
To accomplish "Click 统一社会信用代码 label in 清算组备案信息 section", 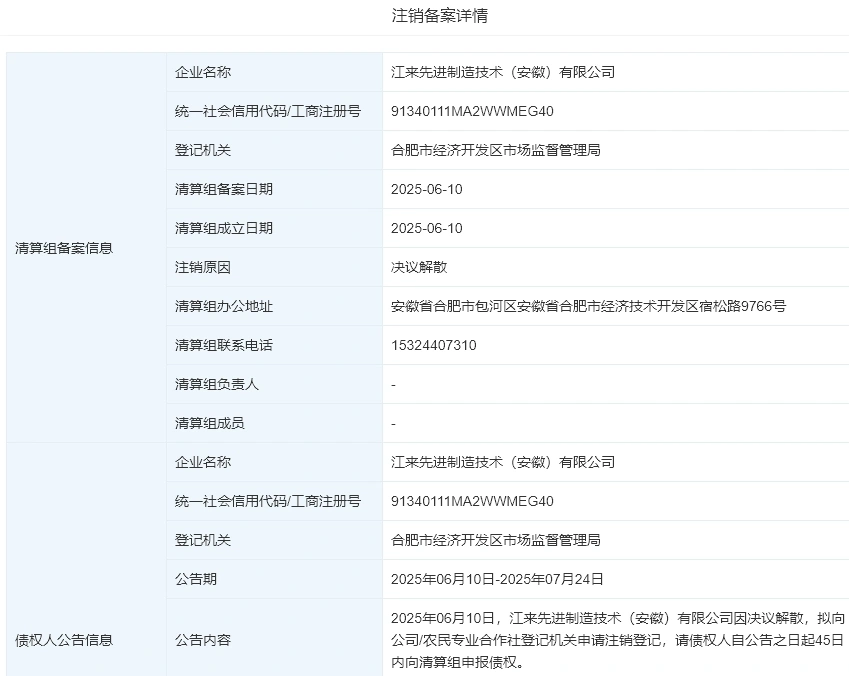I will [x=267, y=111].
